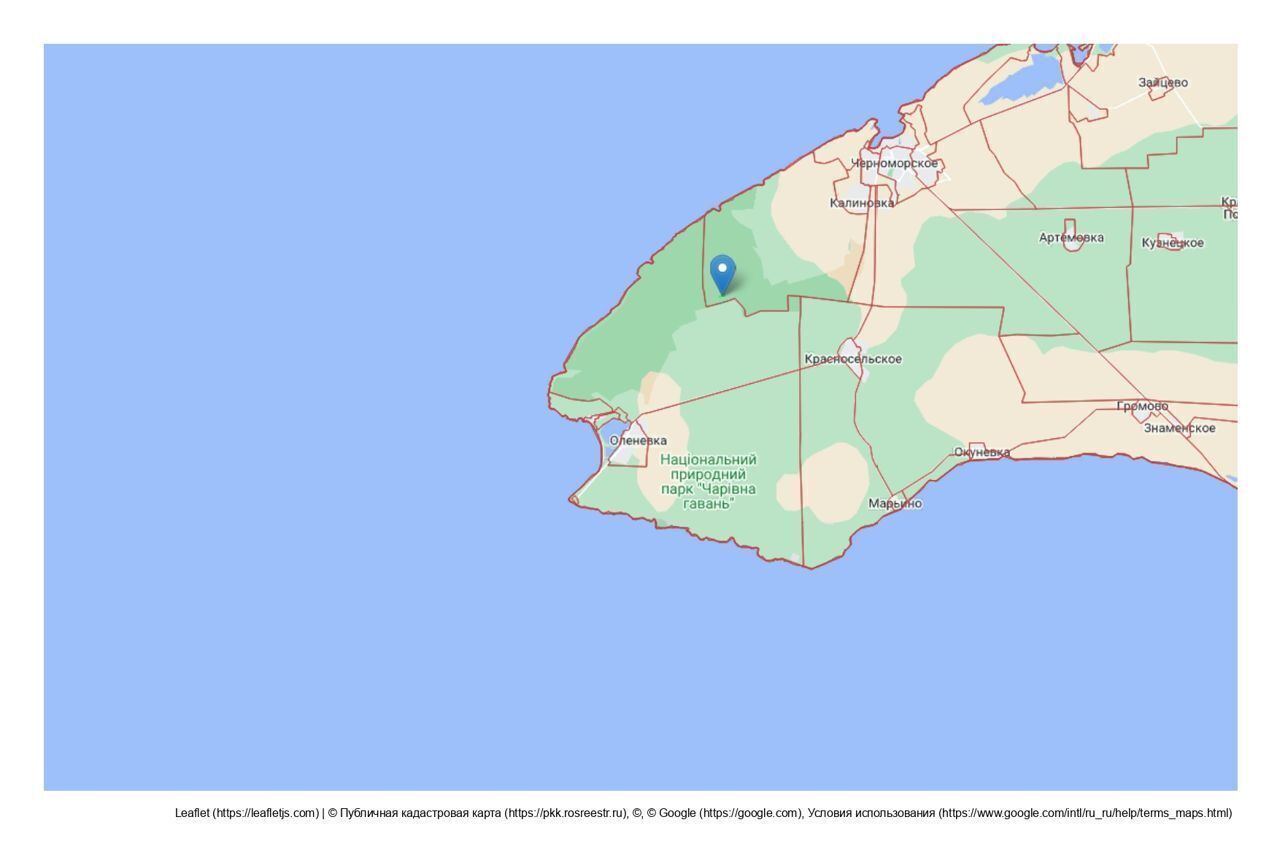The height and width of the screenshot is (846, 1280).
Task: Click the blue location marker pin
Action: coord(722,275)
